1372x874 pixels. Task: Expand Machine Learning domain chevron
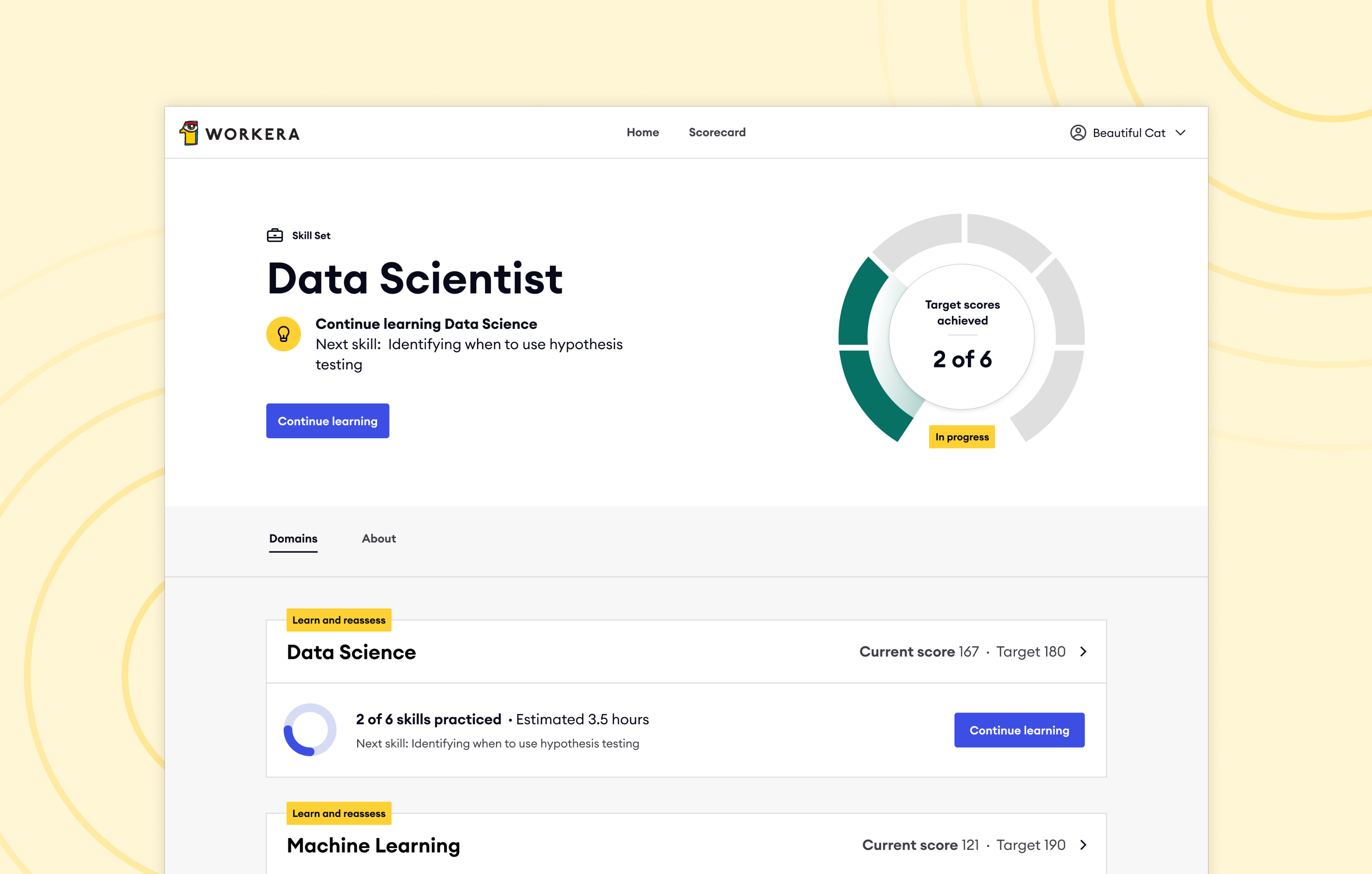1083,845
